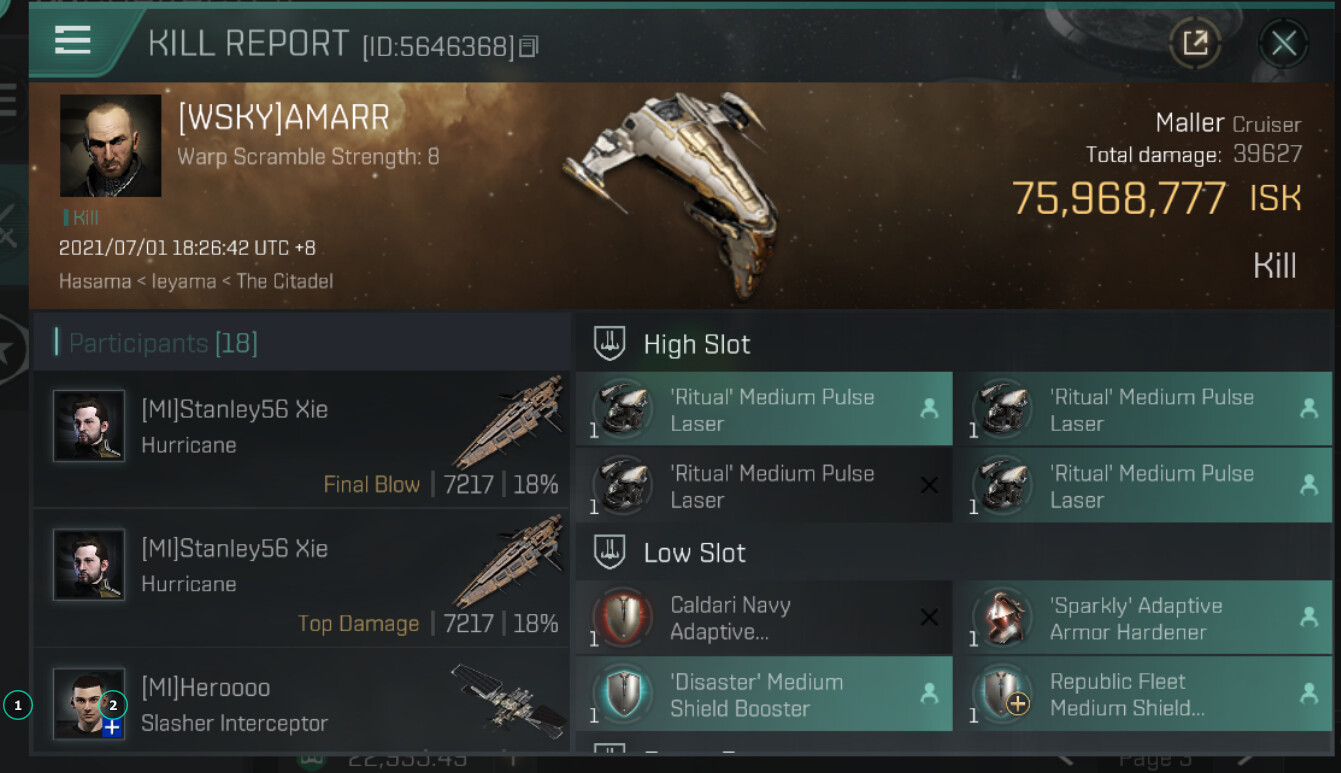This screenshot has height=773, width=1341.
Task: Click the 'Disaster' Medium Shield Booster icon
Action: pos(622,695)
